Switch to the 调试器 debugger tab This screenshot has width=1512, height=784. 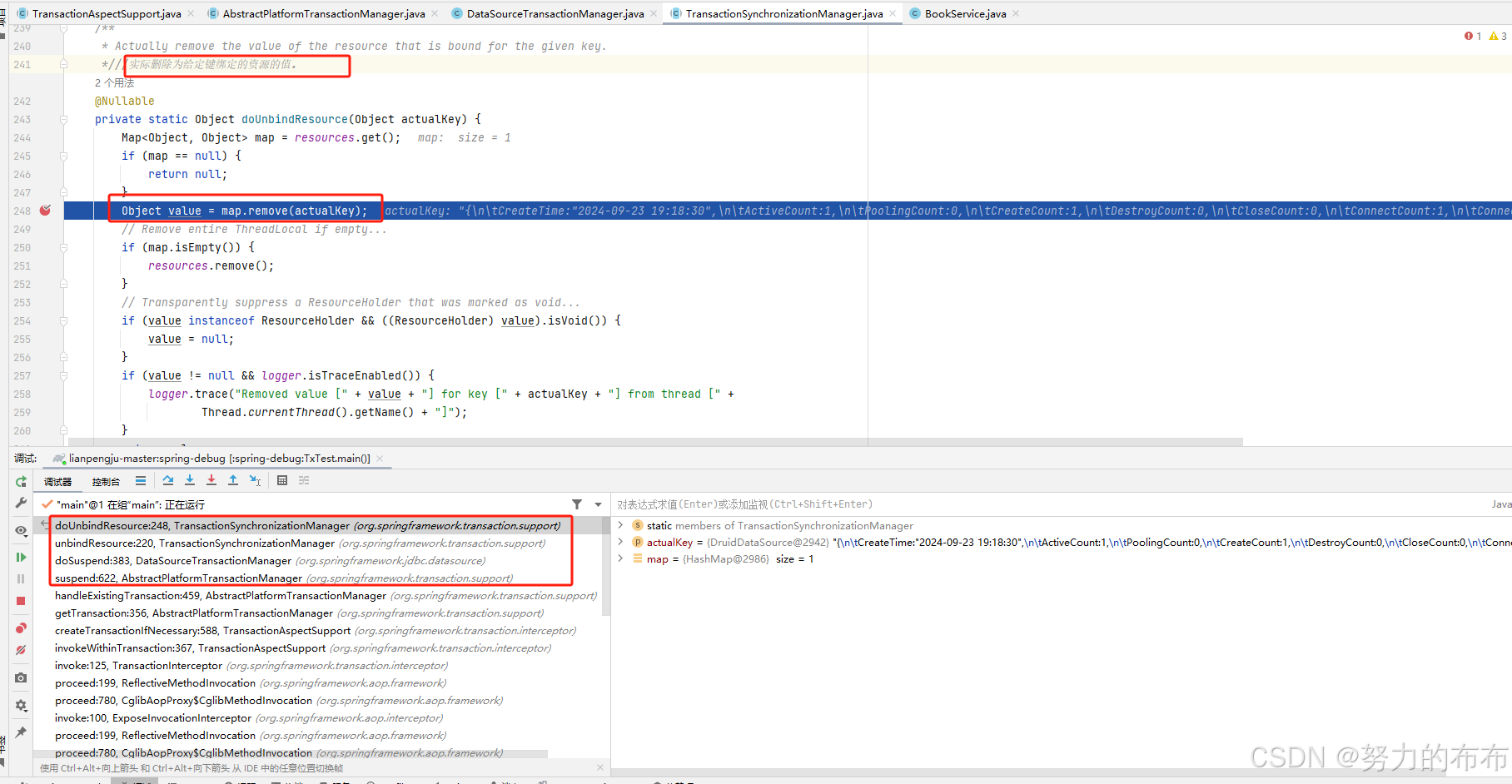tap(57, 482)
